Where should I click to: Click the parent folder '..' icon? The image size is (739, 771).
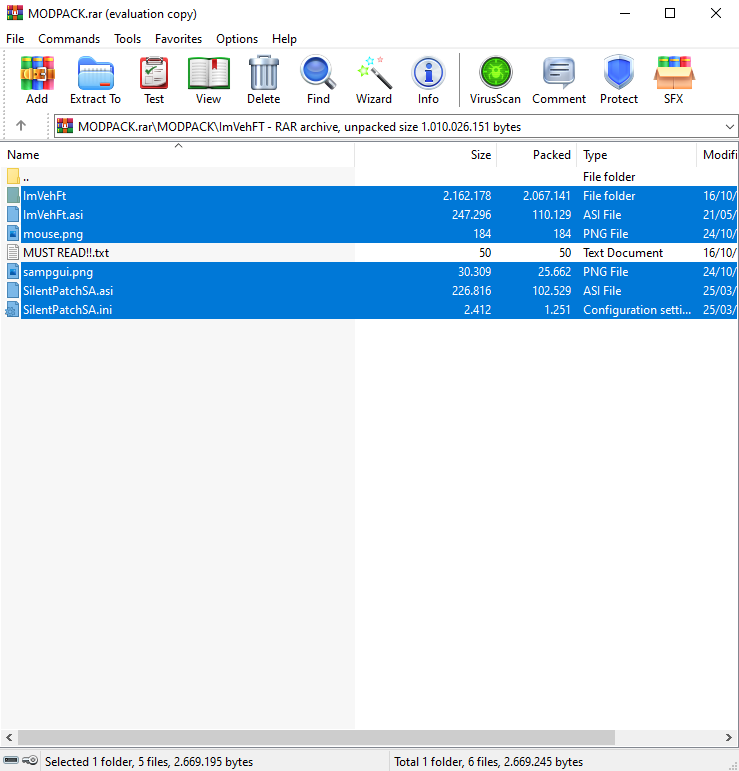[13, 177]
